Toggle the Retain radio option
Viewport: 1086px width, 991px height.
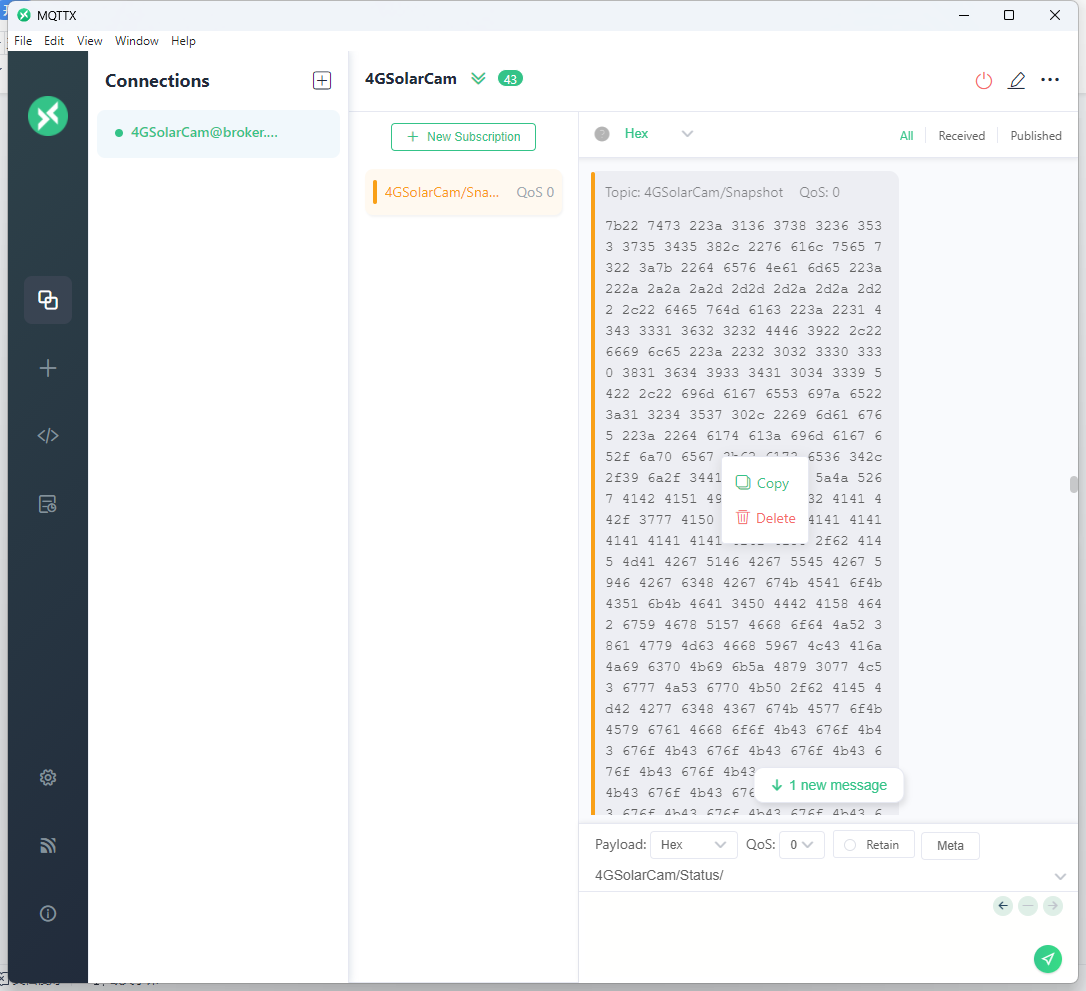[873, 845]
